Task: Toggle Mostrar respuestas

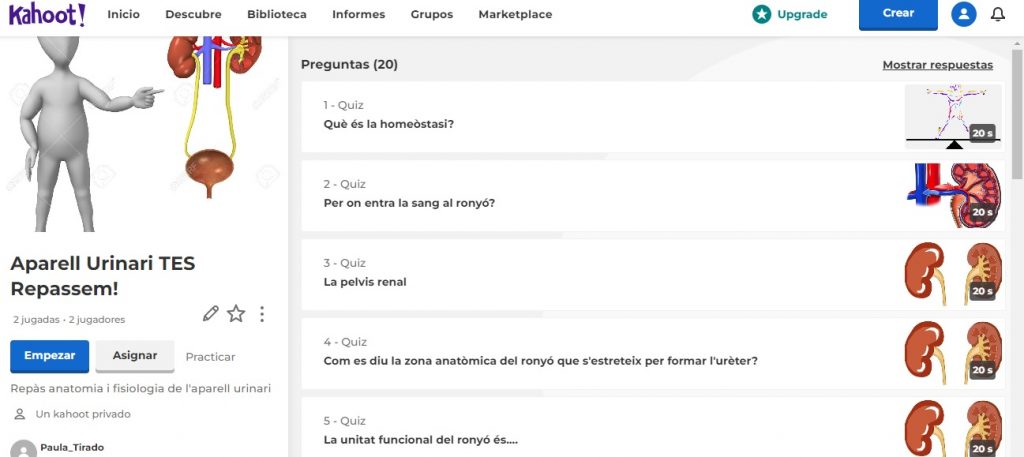Action: (x=937, y=65)
